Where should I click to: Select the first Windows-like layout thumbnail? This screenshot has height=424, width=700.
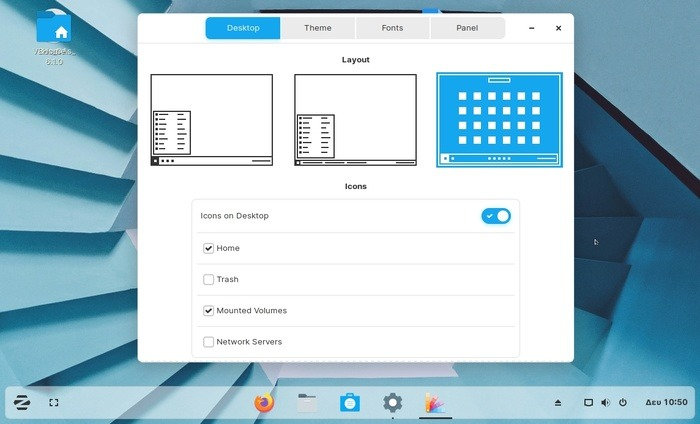click(212, 120)
